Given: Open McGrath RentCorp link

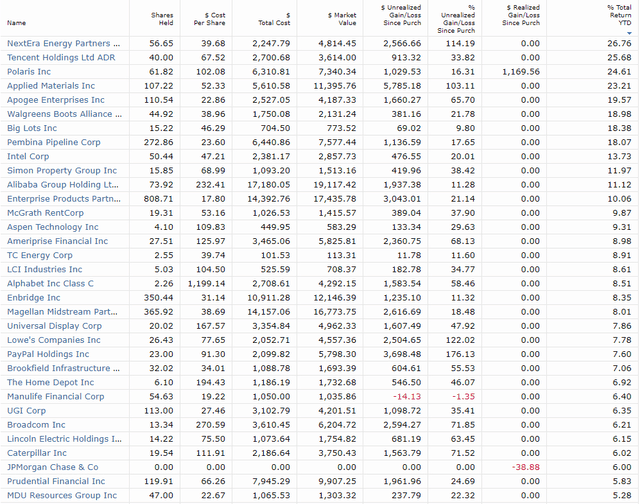Looking at the screenshot, I should [x=45, y=213].
